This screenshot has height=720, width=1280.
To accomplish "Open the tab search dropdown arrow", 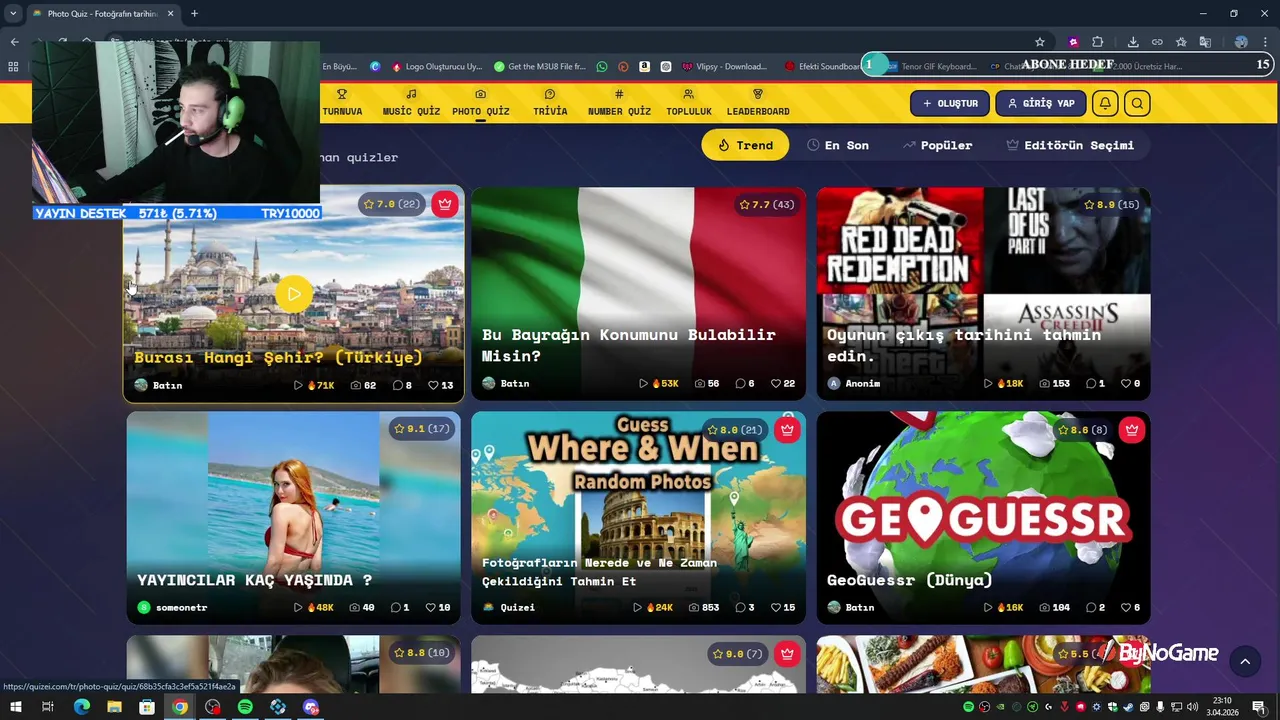I will 13,14.
